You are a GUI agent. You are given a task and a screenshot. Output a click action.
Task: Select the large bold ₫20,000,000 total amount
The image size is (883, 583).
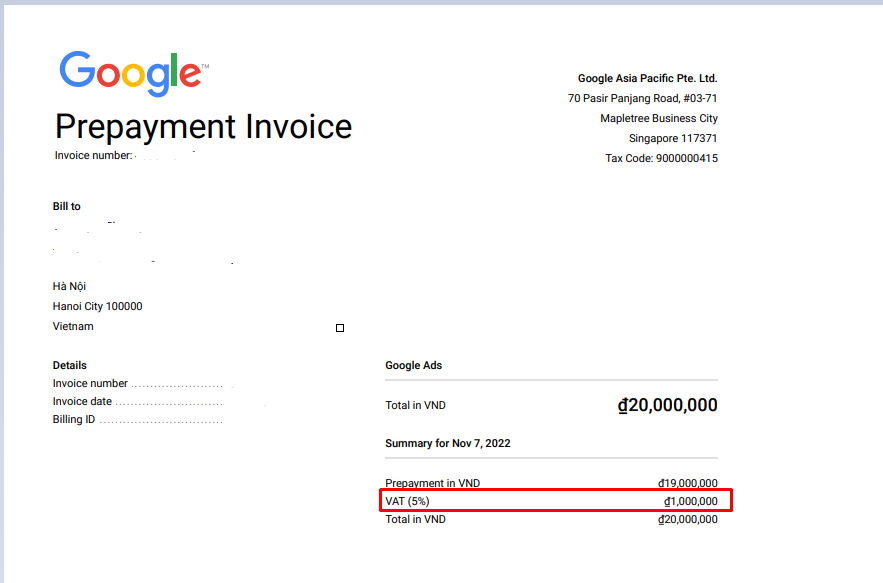tap(667, 405)
